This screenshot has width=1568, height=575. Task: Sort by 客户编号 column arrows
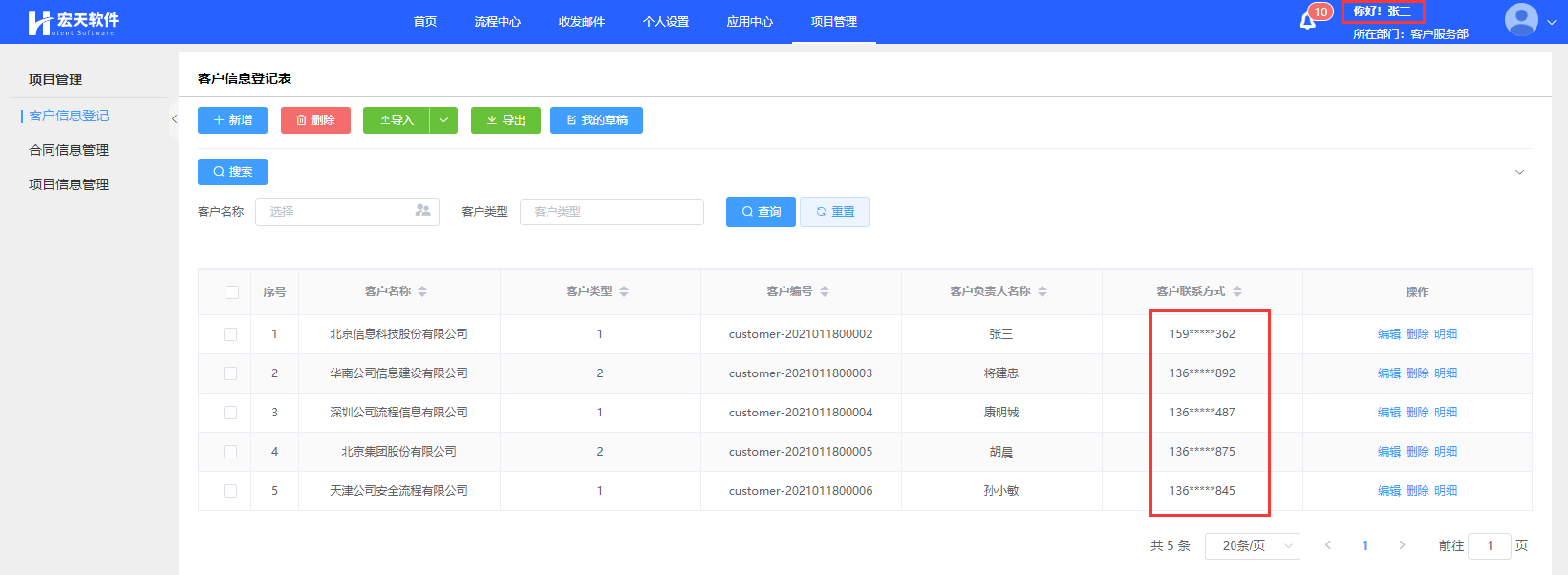825,291
